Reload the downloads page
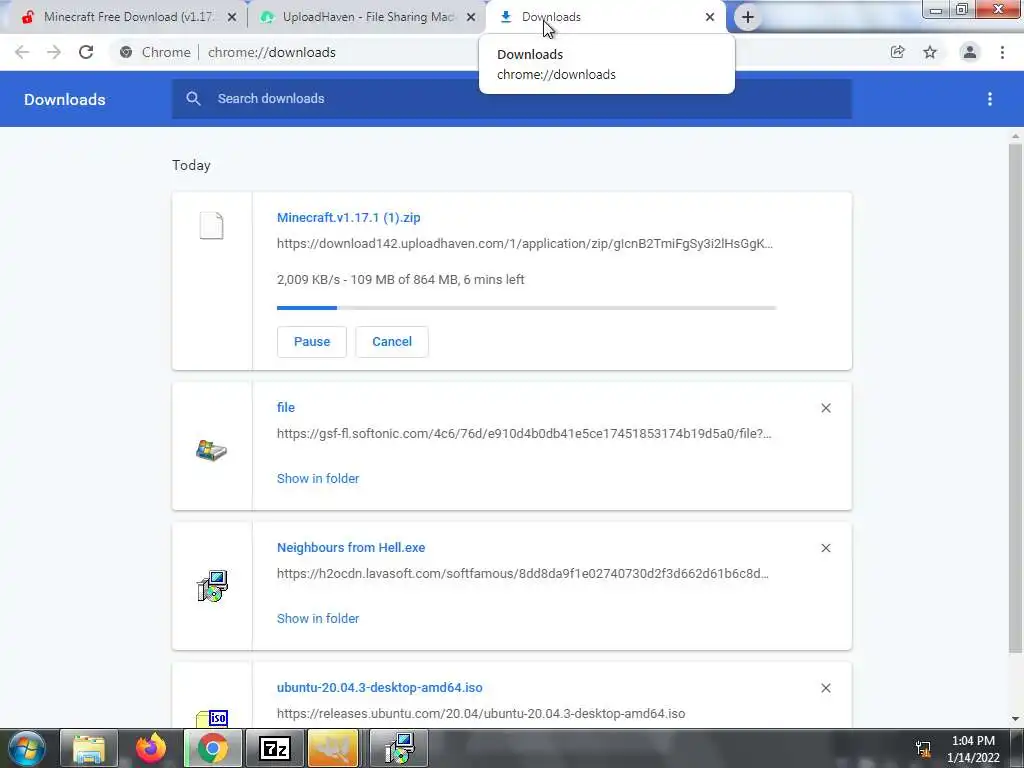 click(x=86, y=52)
